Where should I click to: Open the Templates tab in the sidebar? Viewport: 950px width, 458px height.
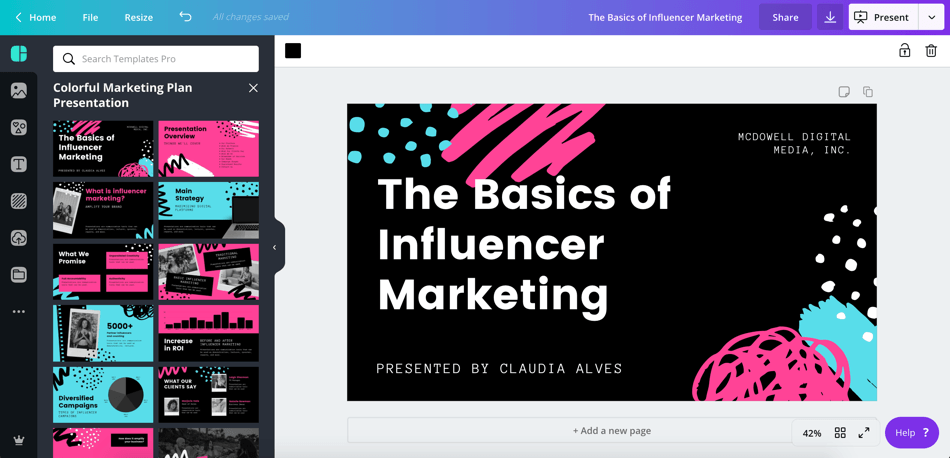click(19, 53)
